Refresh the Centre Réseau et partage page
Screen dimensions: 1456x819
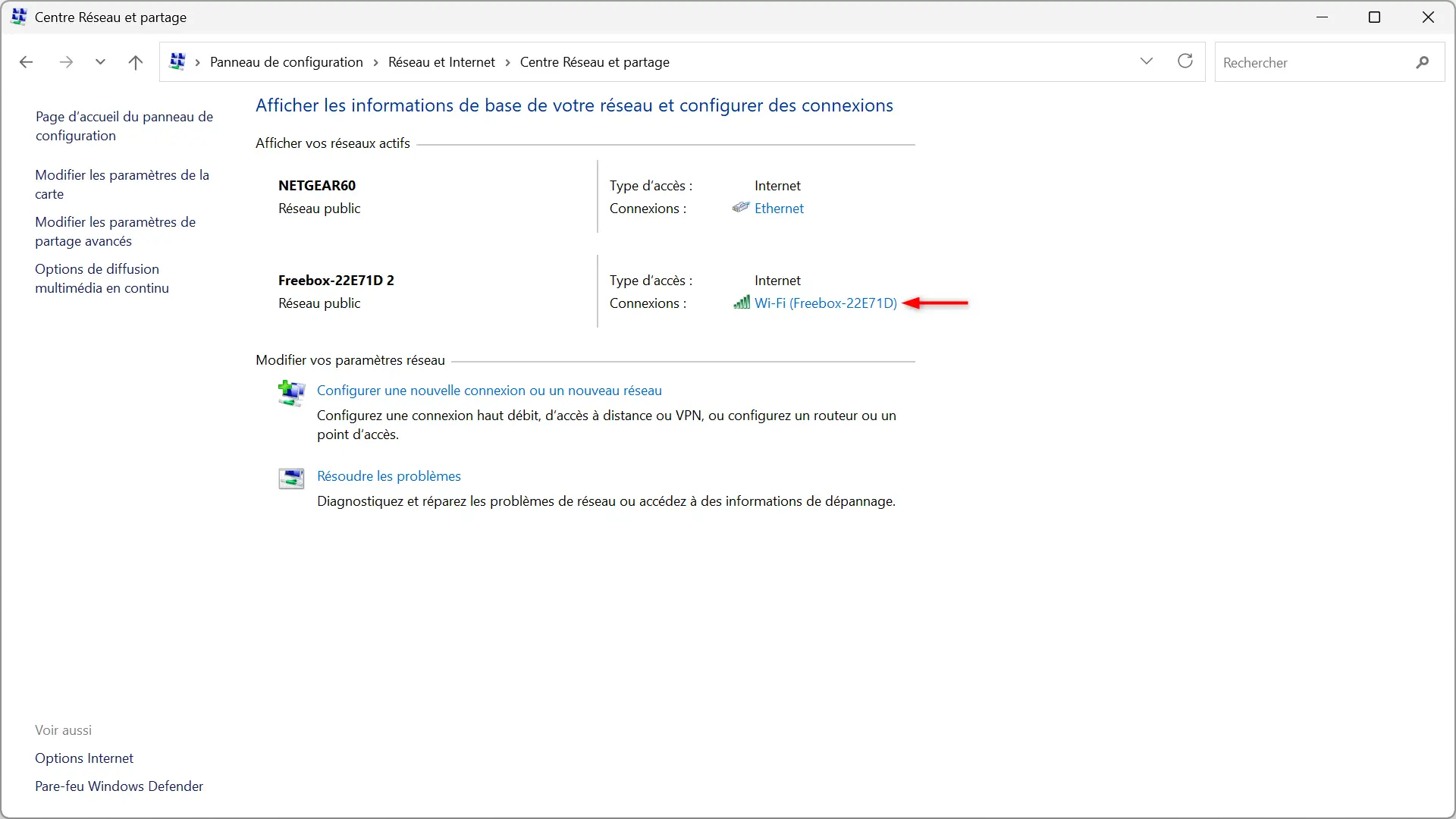1185,61
